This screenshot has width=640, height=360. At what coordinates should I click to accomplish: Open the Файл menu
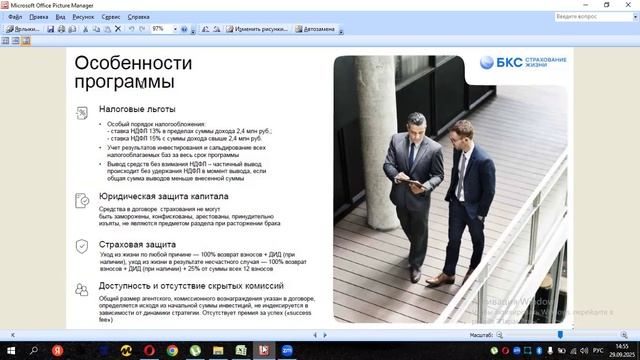[x=15, y=17]
